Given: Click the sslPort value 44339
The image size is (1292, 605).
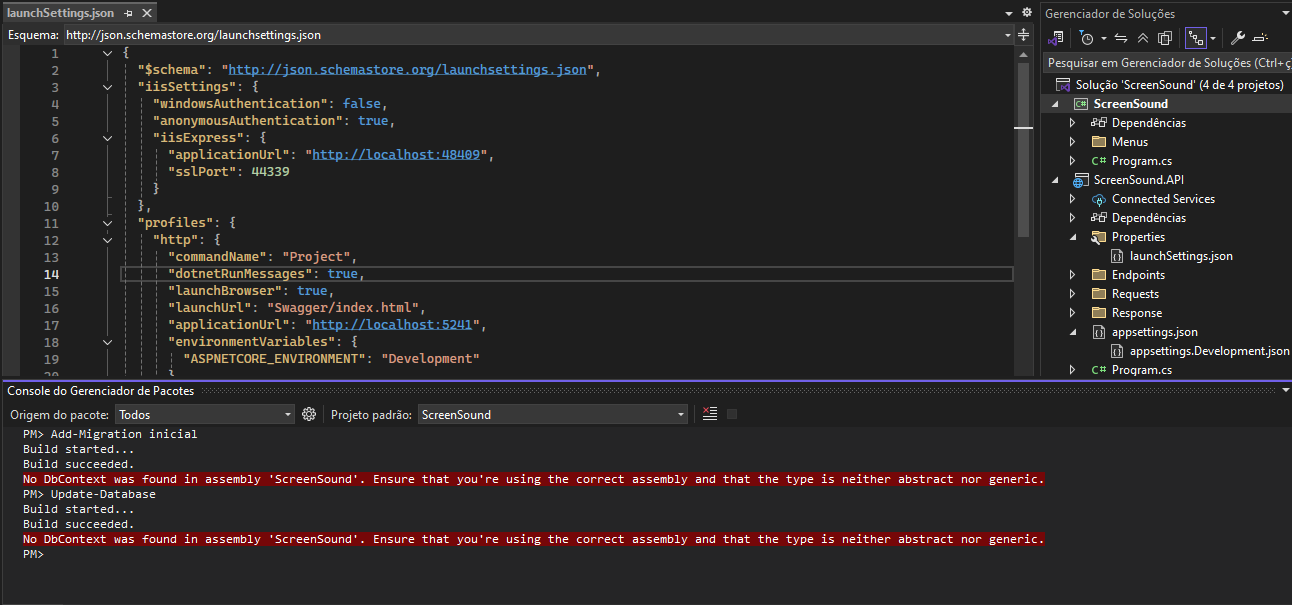Looking at the screenshot, I should (269, 172).
